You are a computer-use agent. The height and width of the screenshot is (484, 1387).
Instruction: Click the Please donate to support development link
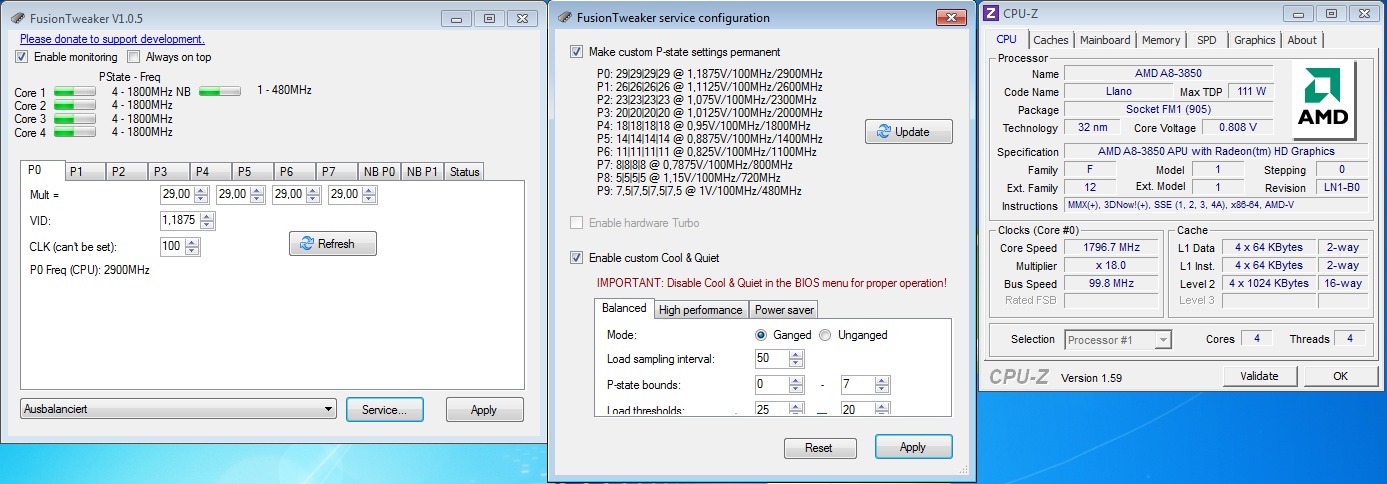point(112,39)
